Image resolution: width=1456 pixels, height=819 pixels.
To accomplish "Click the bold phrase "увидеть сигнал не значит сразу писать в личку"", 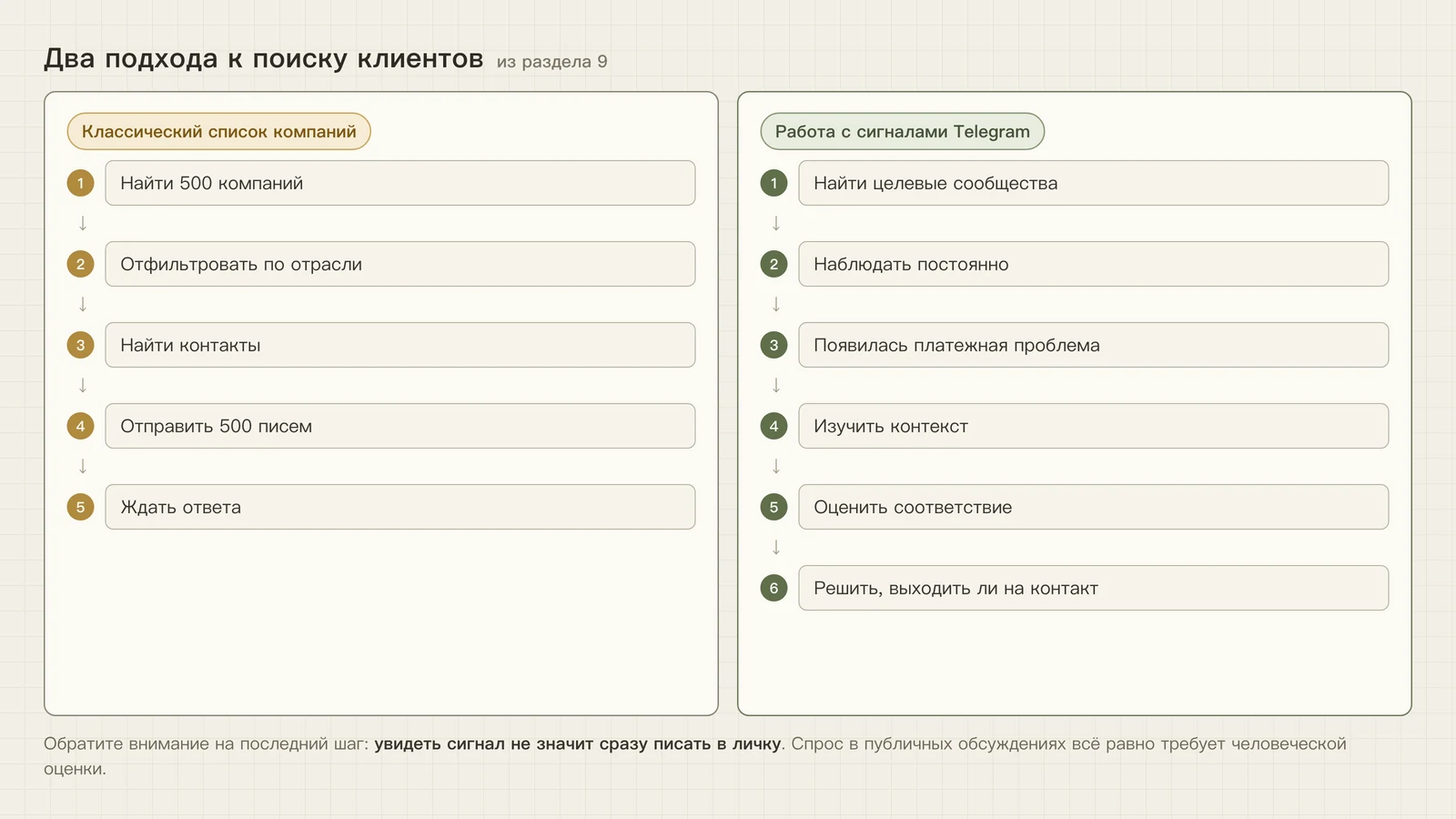I will pyautogui.click(x=578, y=743).
